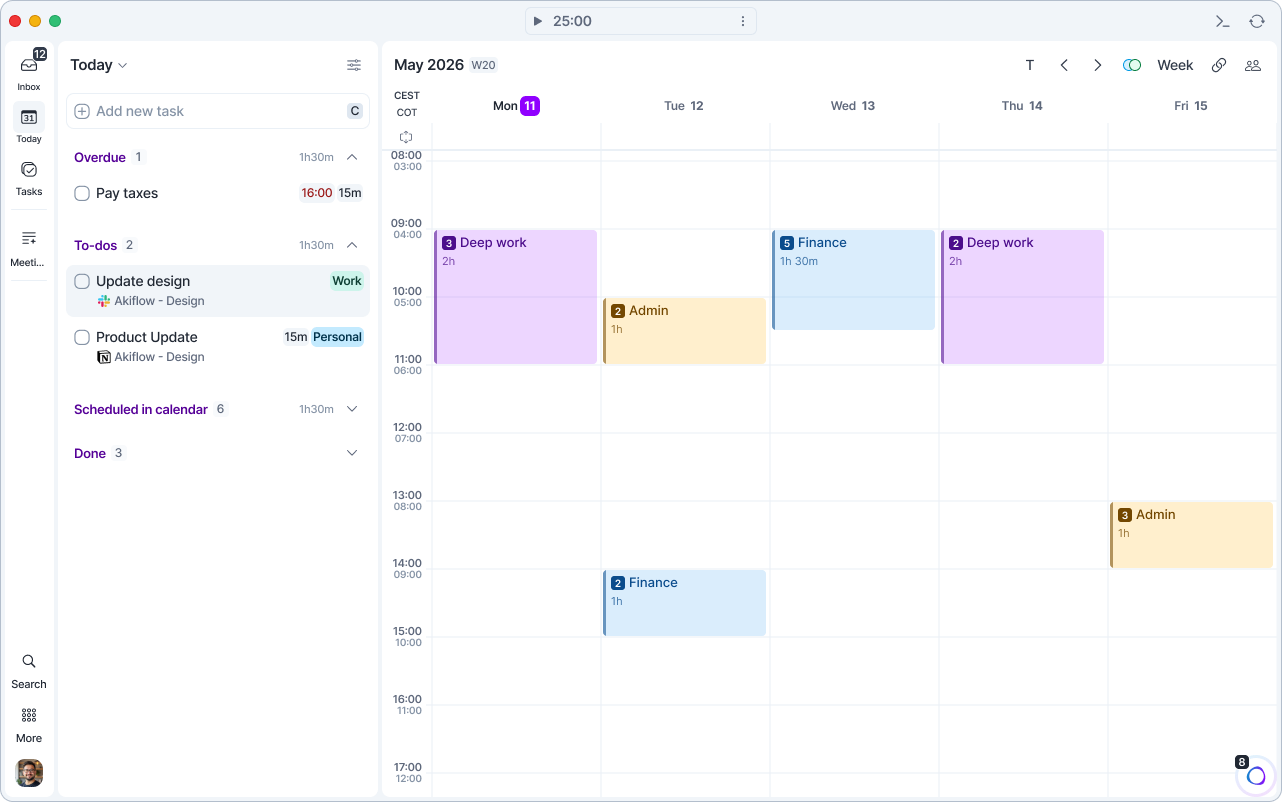Go to previous week
1282x802 pixels.
click(1064, 65)
